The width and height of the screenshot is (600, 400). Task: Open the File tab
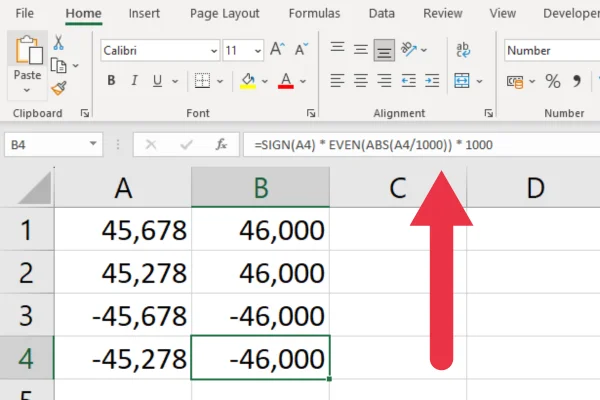24,13
